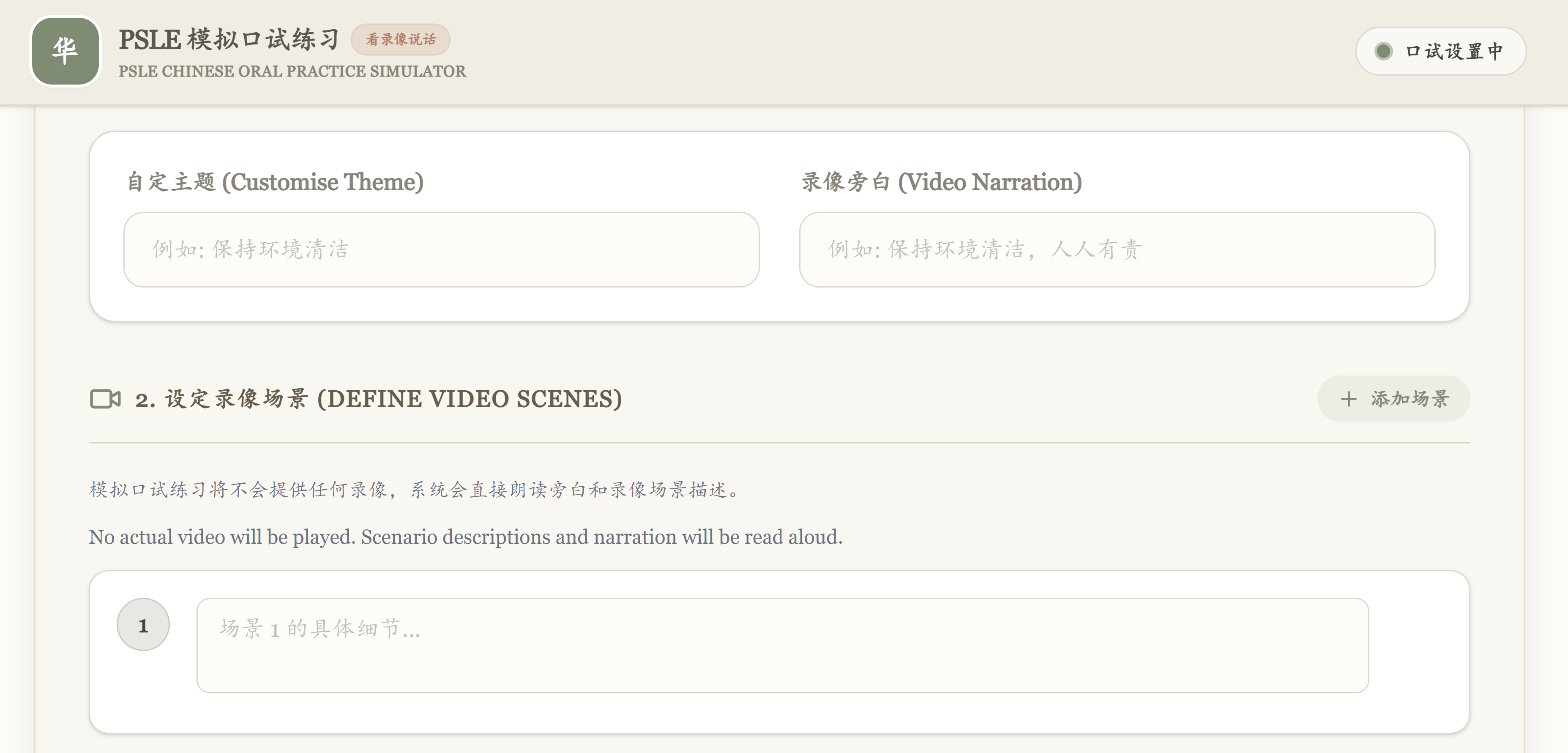Focus the 自定主题 Customise Theme input
Viewport: 1568px width, 753px height.
(x=441, y=249)
